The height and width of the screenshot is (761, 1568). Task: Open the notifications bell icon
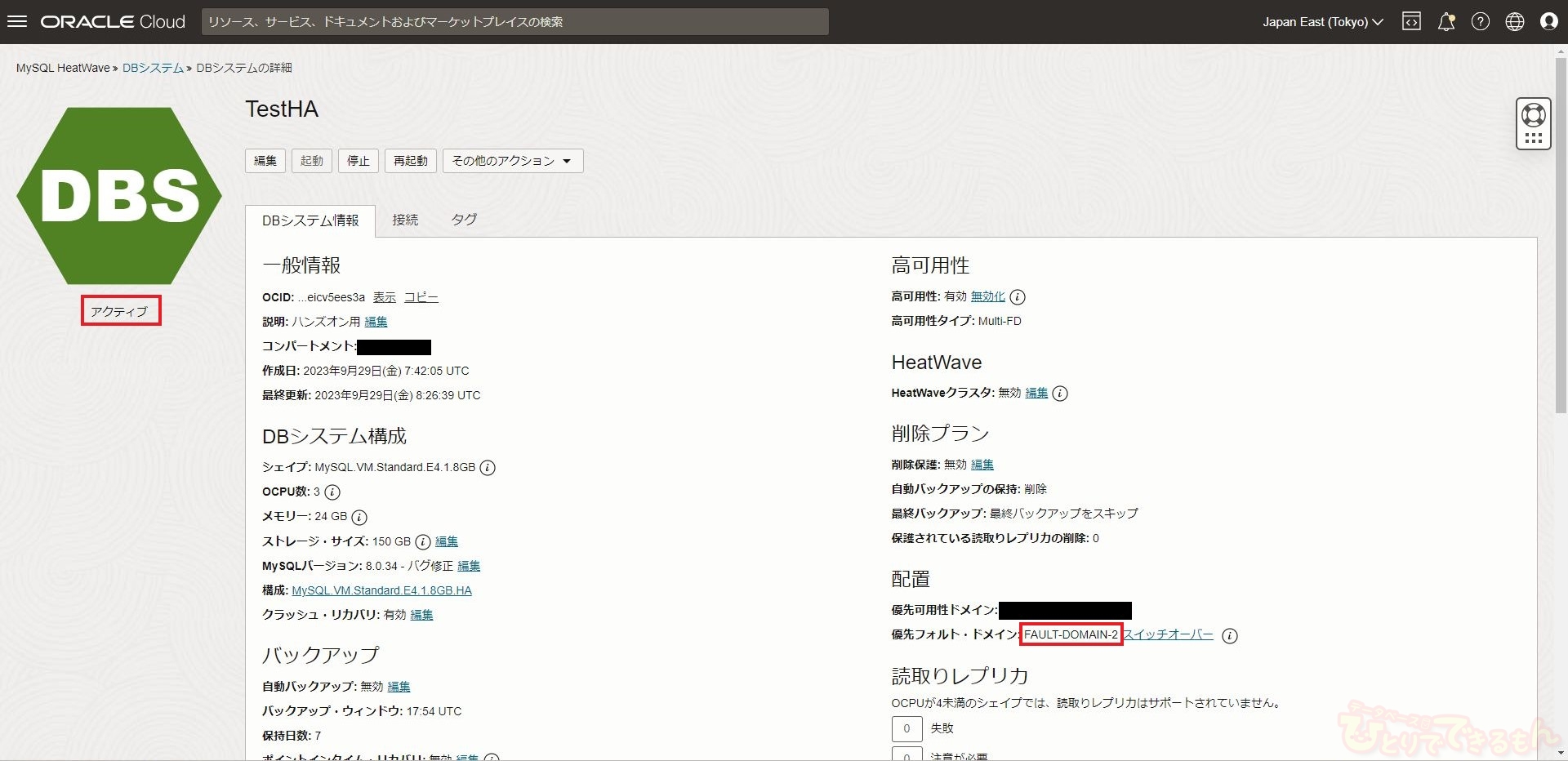tap(1445, 22)
